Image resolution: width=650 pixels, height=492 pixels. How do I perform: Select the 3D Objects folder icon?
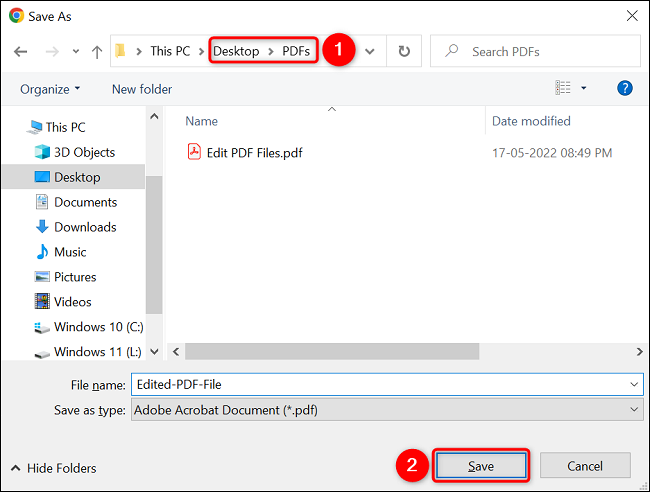(x=42, y=152)
